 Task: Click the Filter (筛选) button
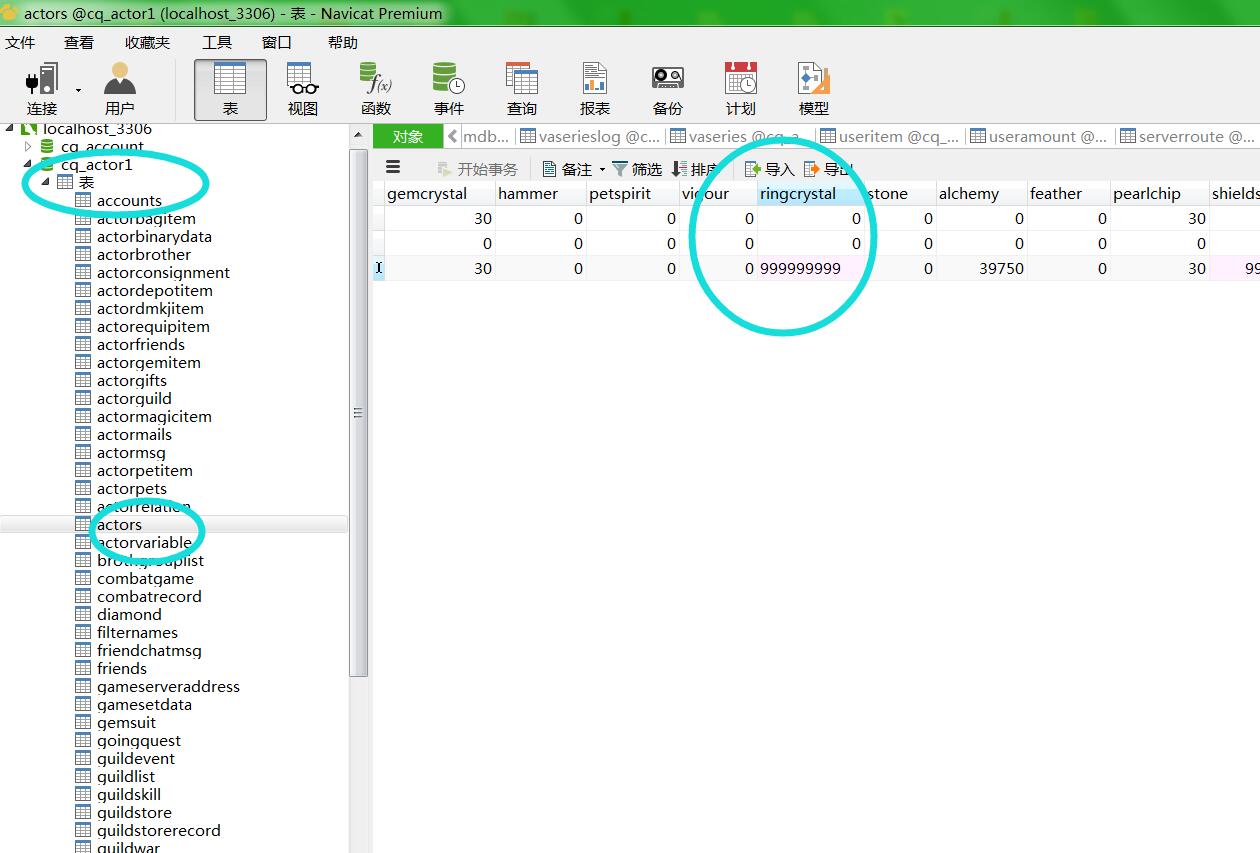(x=637, y=169)
